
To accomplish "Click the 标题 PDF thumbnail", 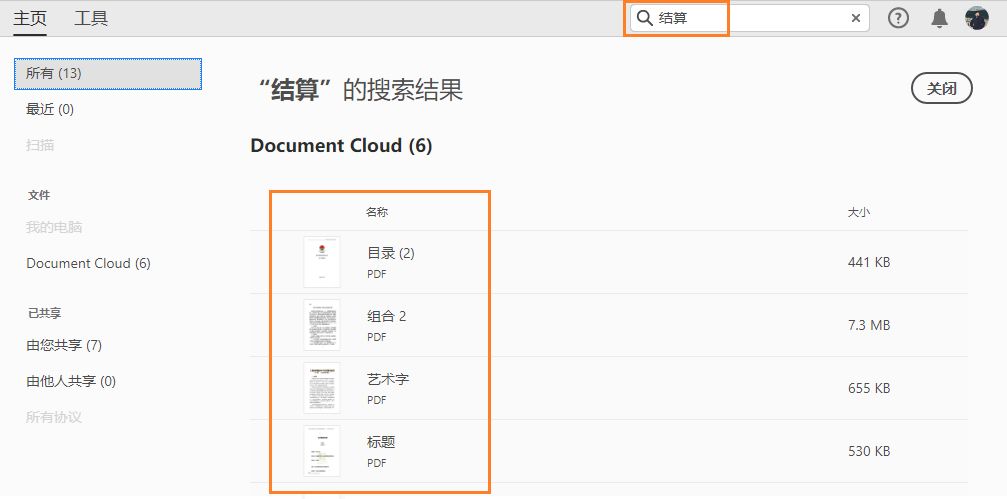I will pyautogui.click(x=322, y=451).
